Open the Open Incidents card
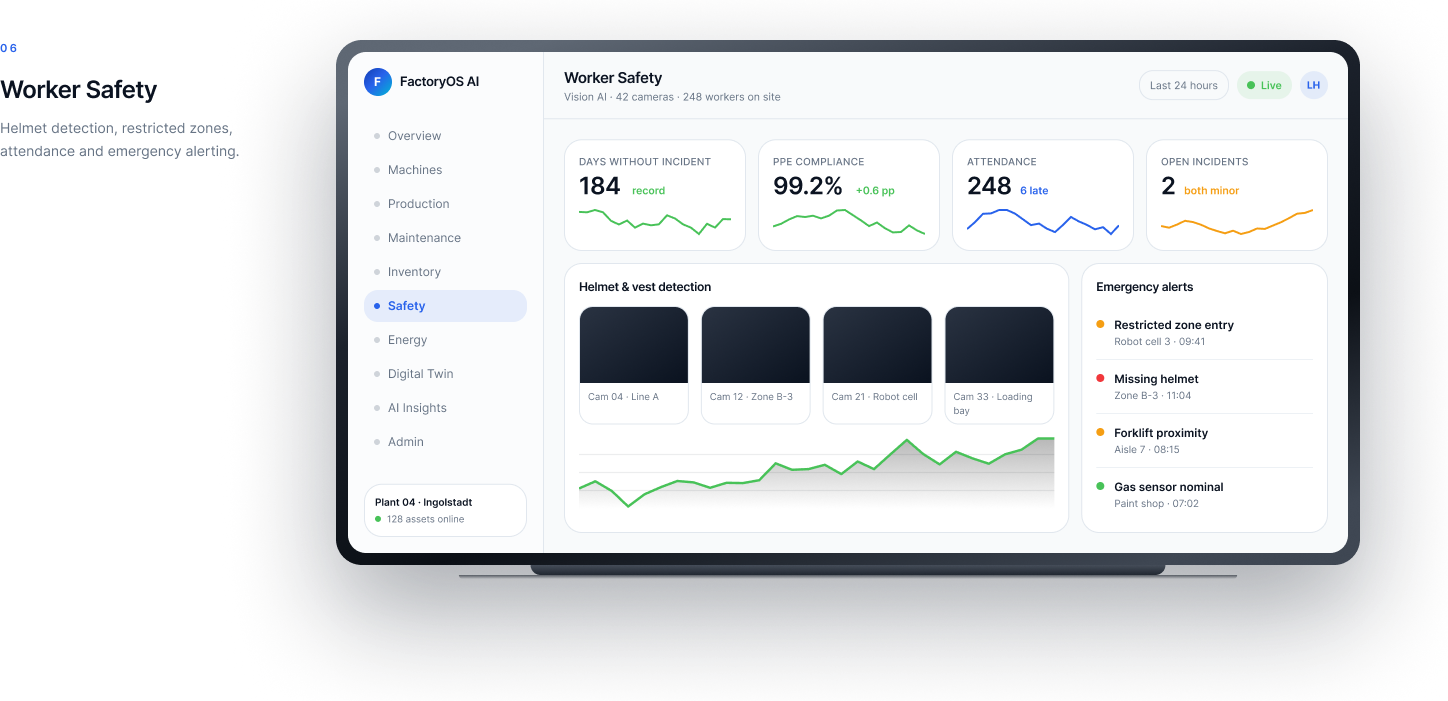 [x=1237, y=195]
